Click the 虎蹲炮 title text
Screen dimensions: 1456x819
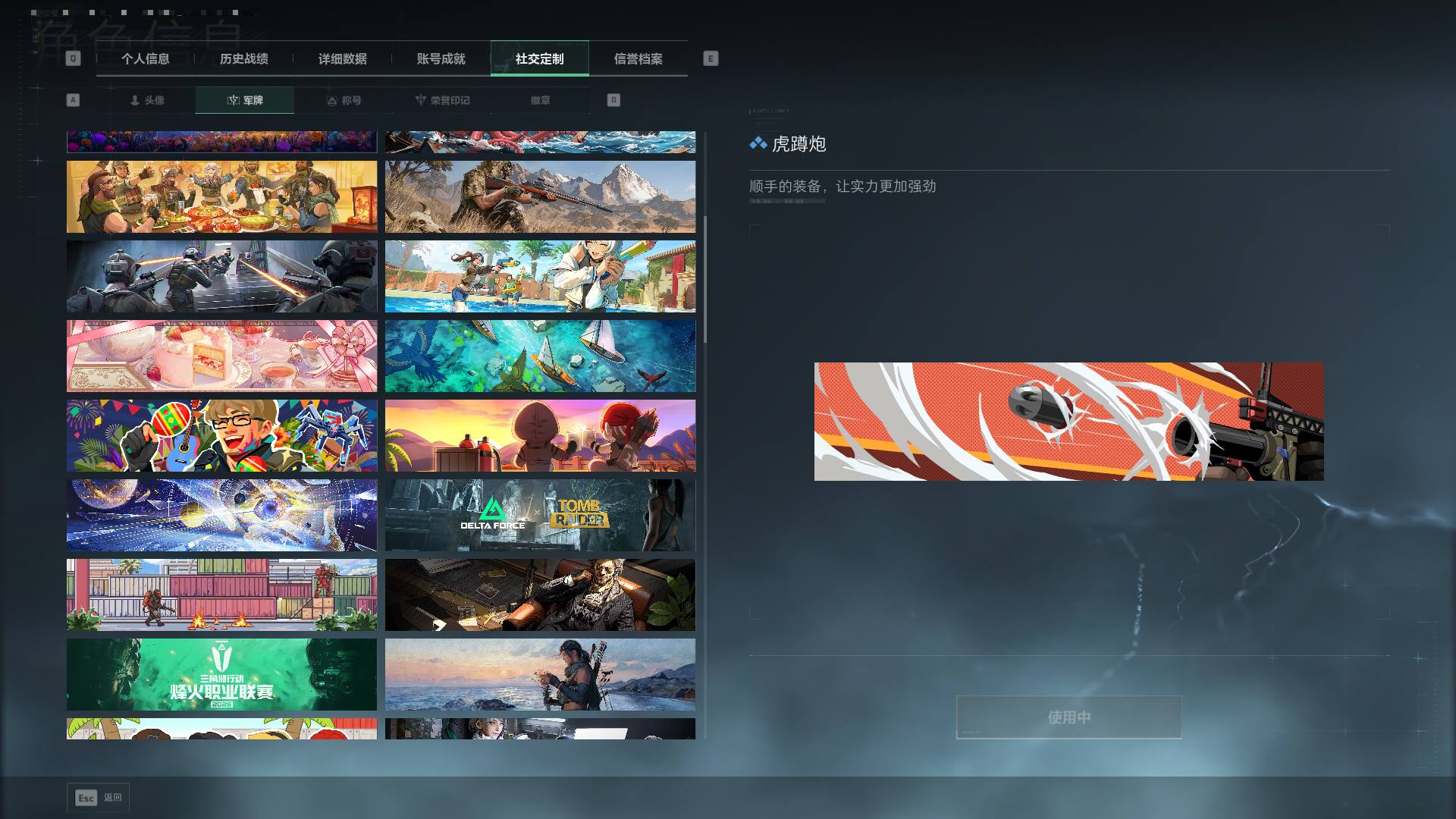point(799,144)
